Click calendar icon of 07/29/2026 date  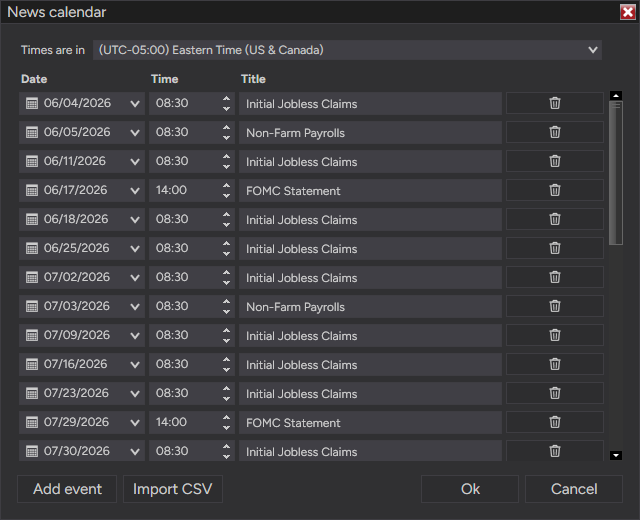coord(32,422)
